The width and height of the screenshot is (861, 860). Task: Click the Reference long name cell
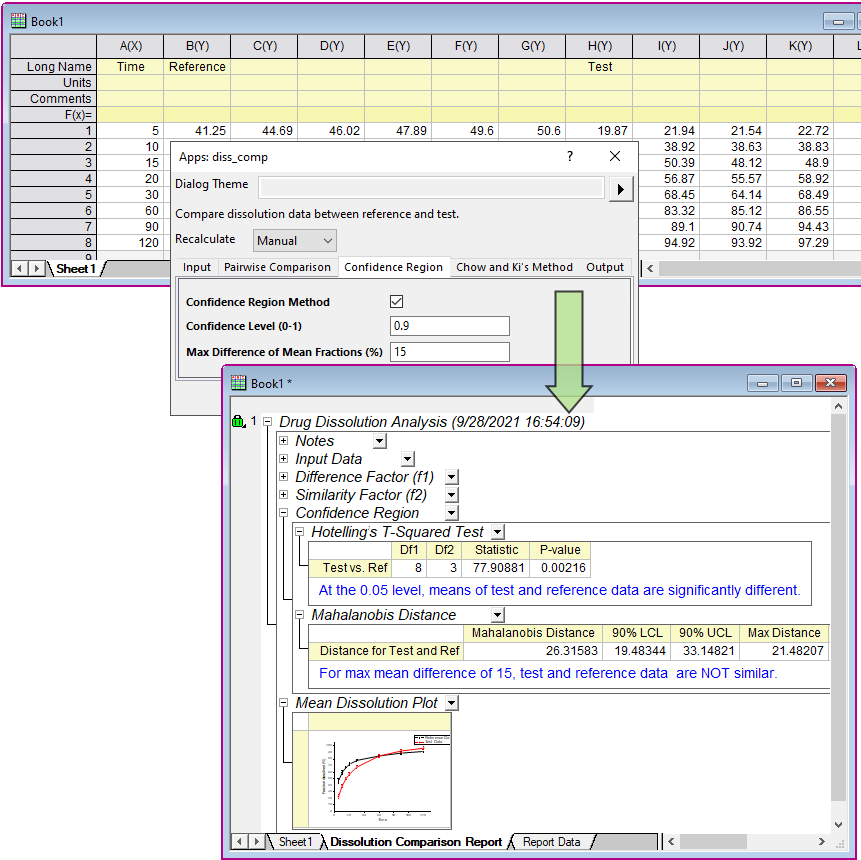[197, 66]
